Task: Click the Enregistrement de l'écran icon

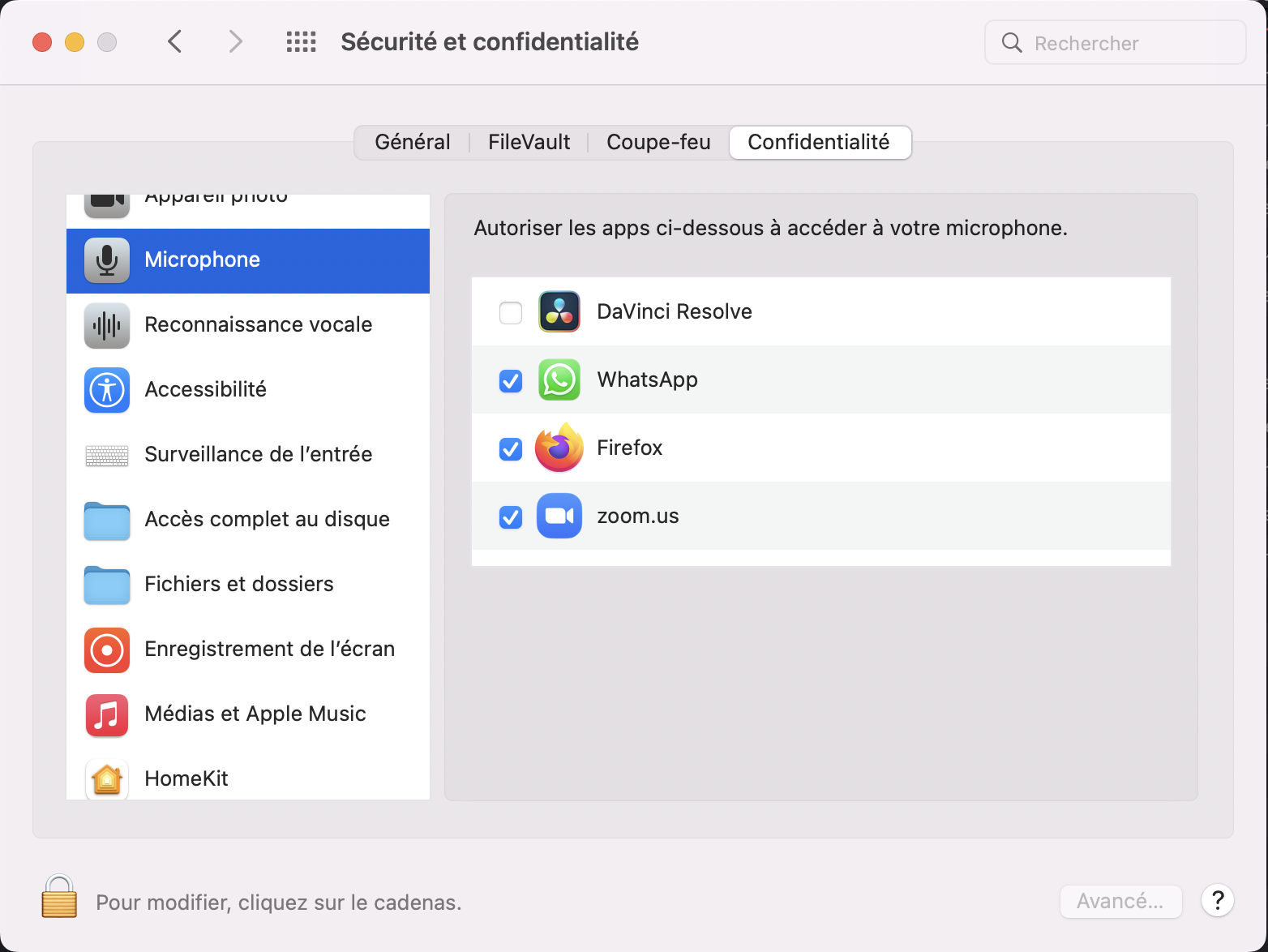Action: (x=107, y=650)
